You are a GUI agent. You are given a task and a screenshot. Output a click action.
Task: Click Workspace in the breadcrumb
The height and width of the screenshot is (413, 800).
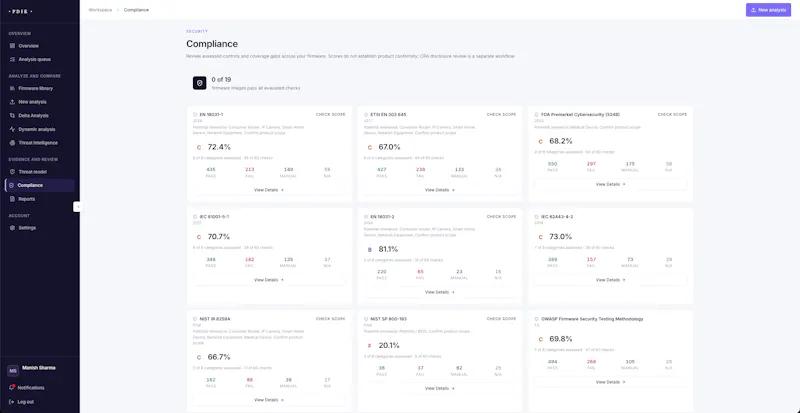pyautogui.click(x=100, y=10)
